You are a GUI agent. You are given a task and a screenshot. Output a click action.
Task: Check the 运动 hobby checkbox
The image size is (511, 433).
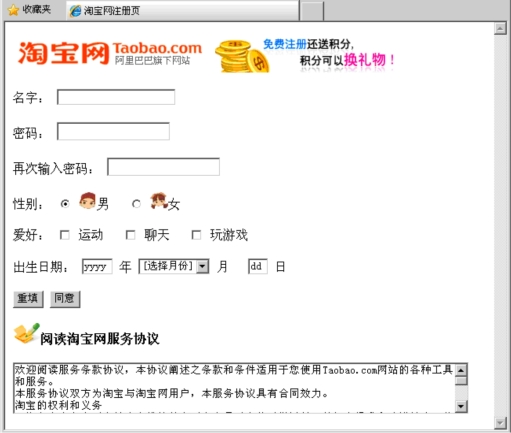[x=65, y=235]
